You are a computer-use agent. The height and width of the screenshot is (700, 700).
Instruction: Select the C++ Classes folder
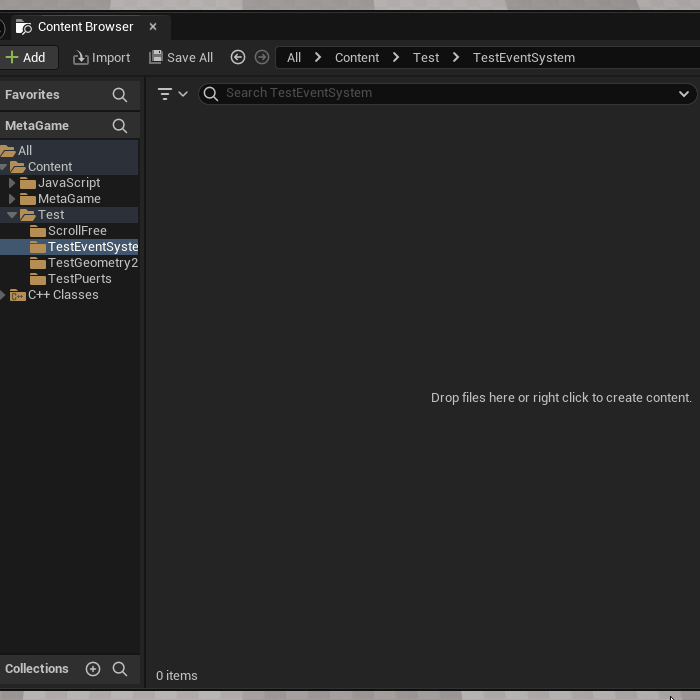point(62,295)
